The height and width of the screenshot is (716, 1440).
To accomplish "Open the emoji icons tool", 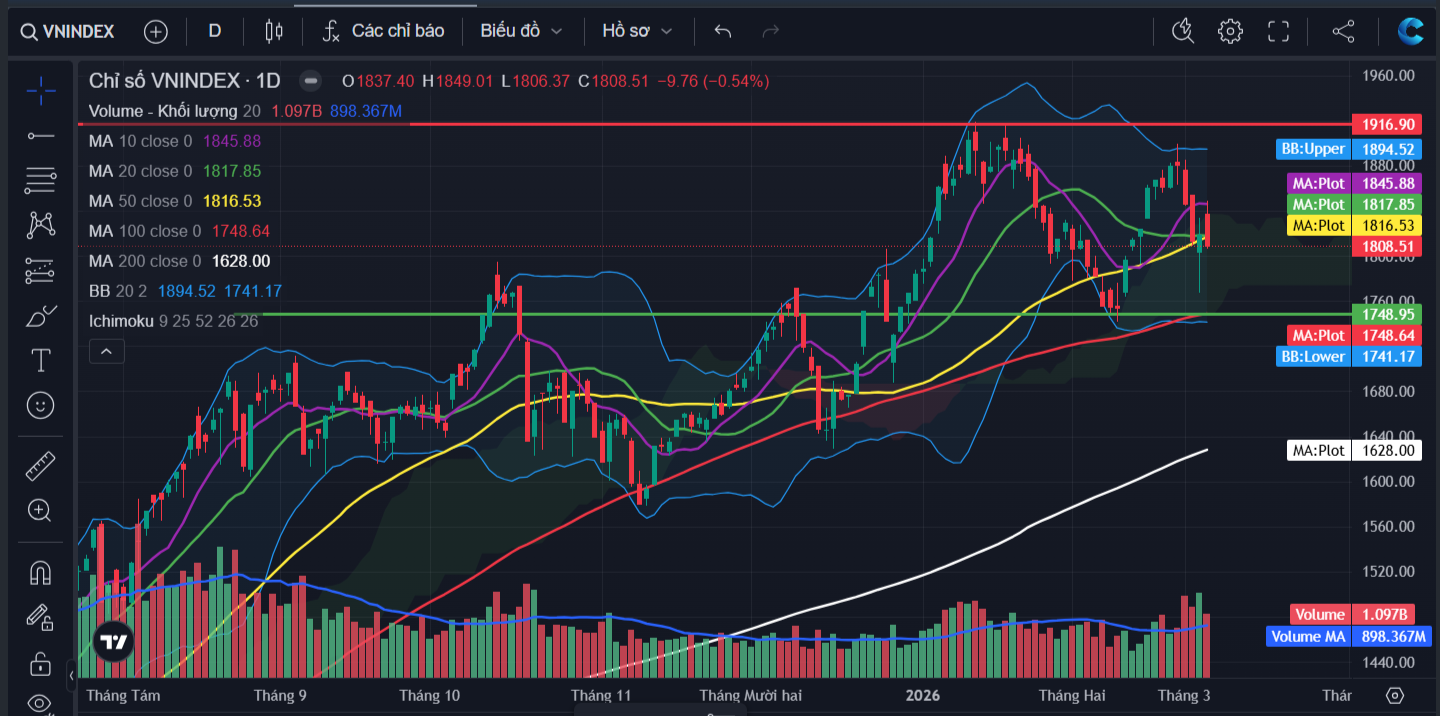I will coord(40,405).
